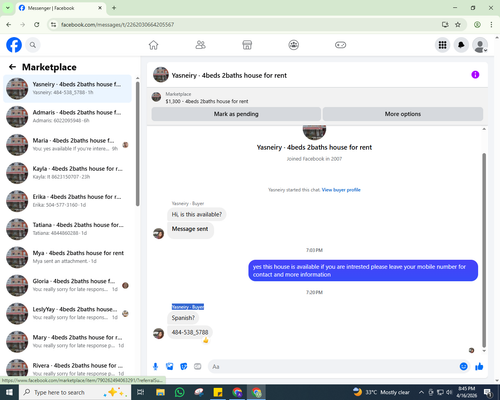The image size is (500, 400).
Task: Open Maria conversation in list
Action: point(67,144)
